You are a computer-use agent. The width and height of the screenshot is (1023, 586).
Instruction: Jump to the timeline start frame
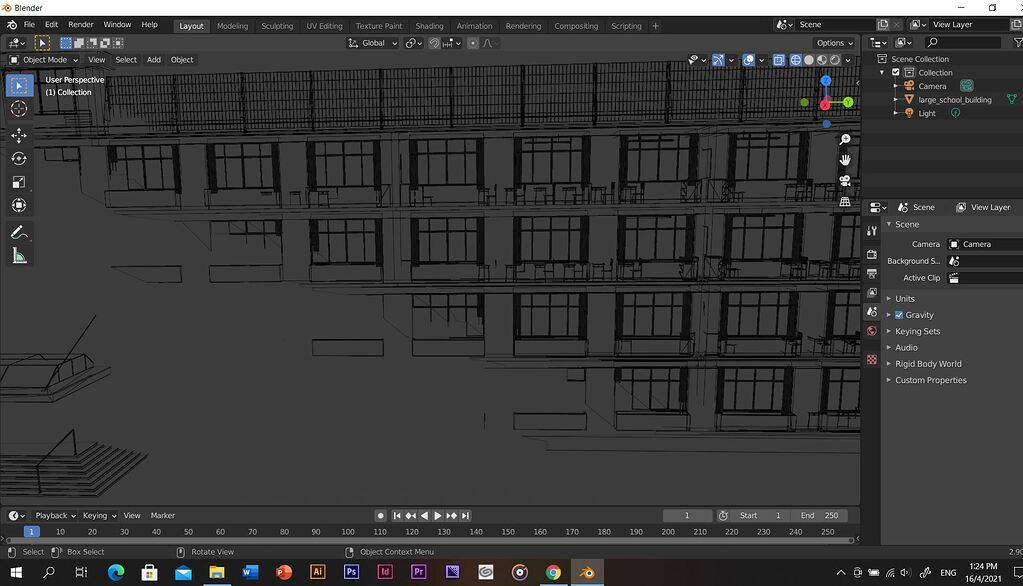[397, 516]
